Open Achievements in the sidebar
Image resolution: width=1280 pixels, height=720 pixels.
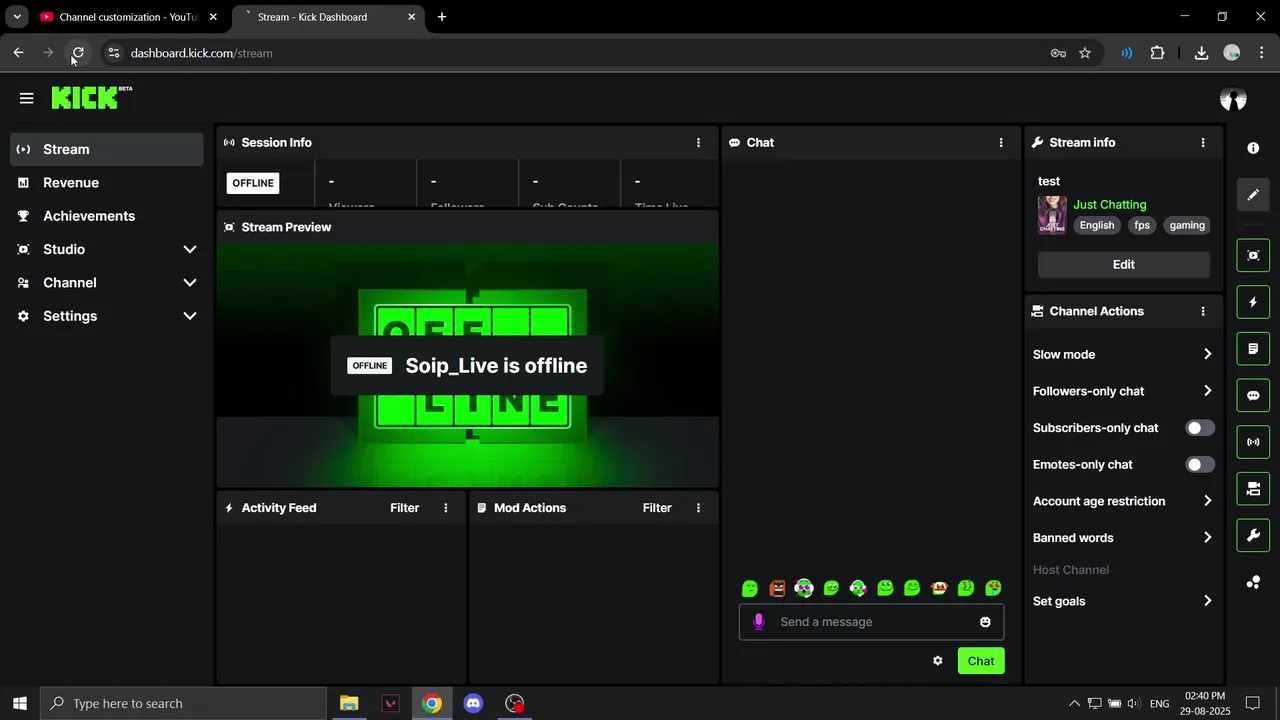click(x=107, y=216)
